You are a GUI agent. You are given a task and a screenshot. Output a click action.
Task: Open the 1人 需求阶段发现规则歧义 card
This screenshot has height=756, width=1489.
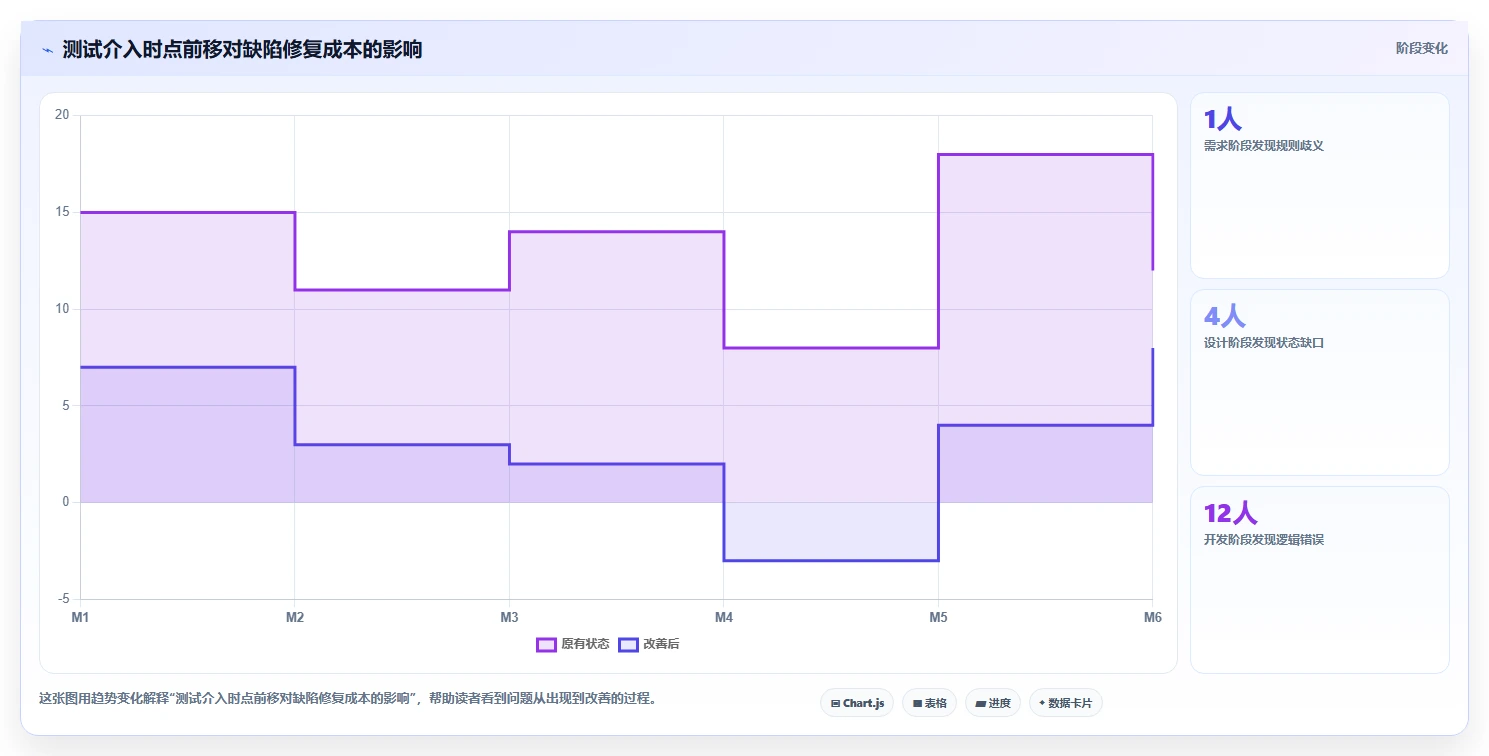pyautogui.click(x=1319, y=185)
